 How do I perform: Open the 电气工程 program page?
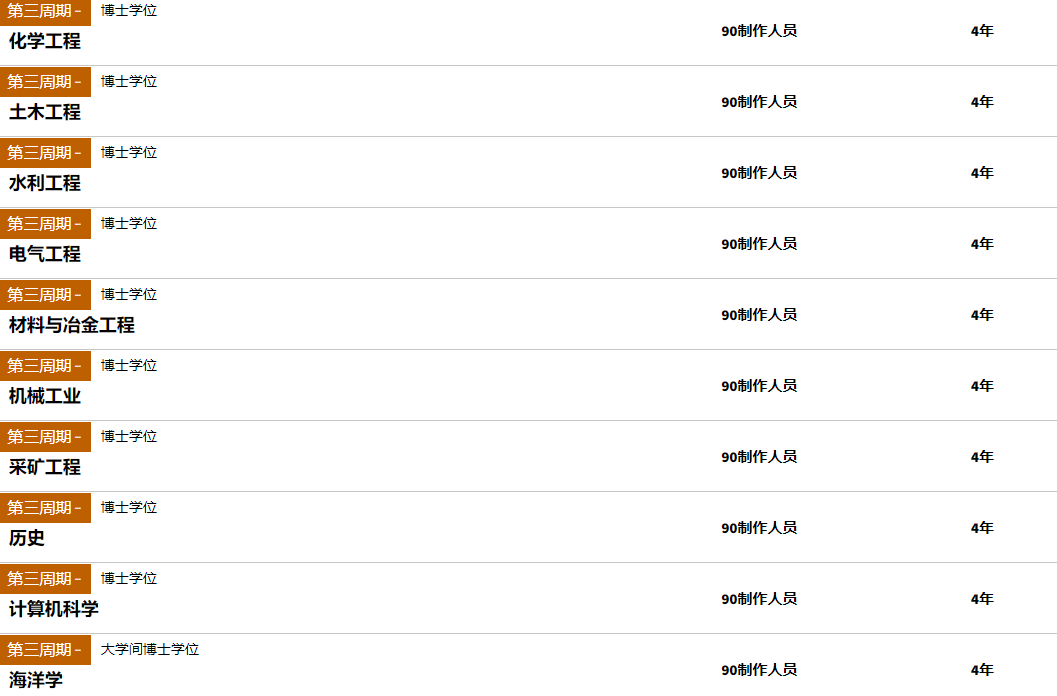click(44, 254)
